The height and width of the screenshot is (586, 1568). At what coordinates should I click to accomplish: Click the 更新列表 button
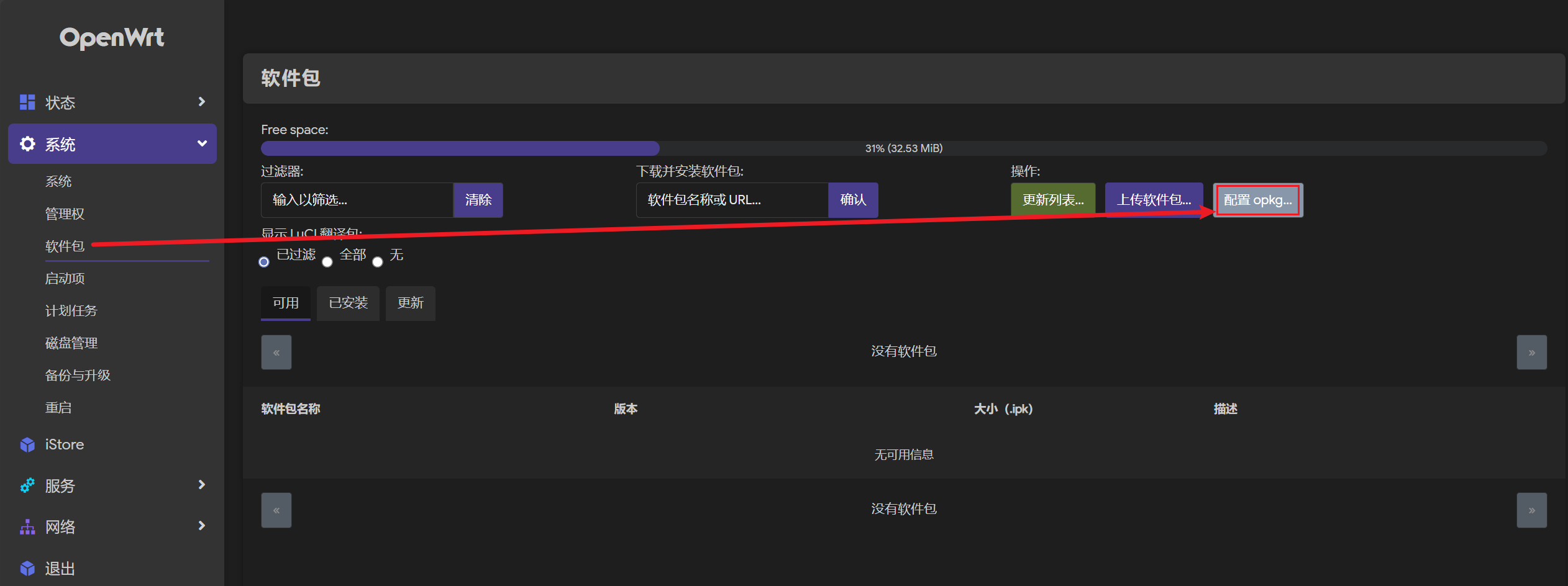tap(1052, 200)
